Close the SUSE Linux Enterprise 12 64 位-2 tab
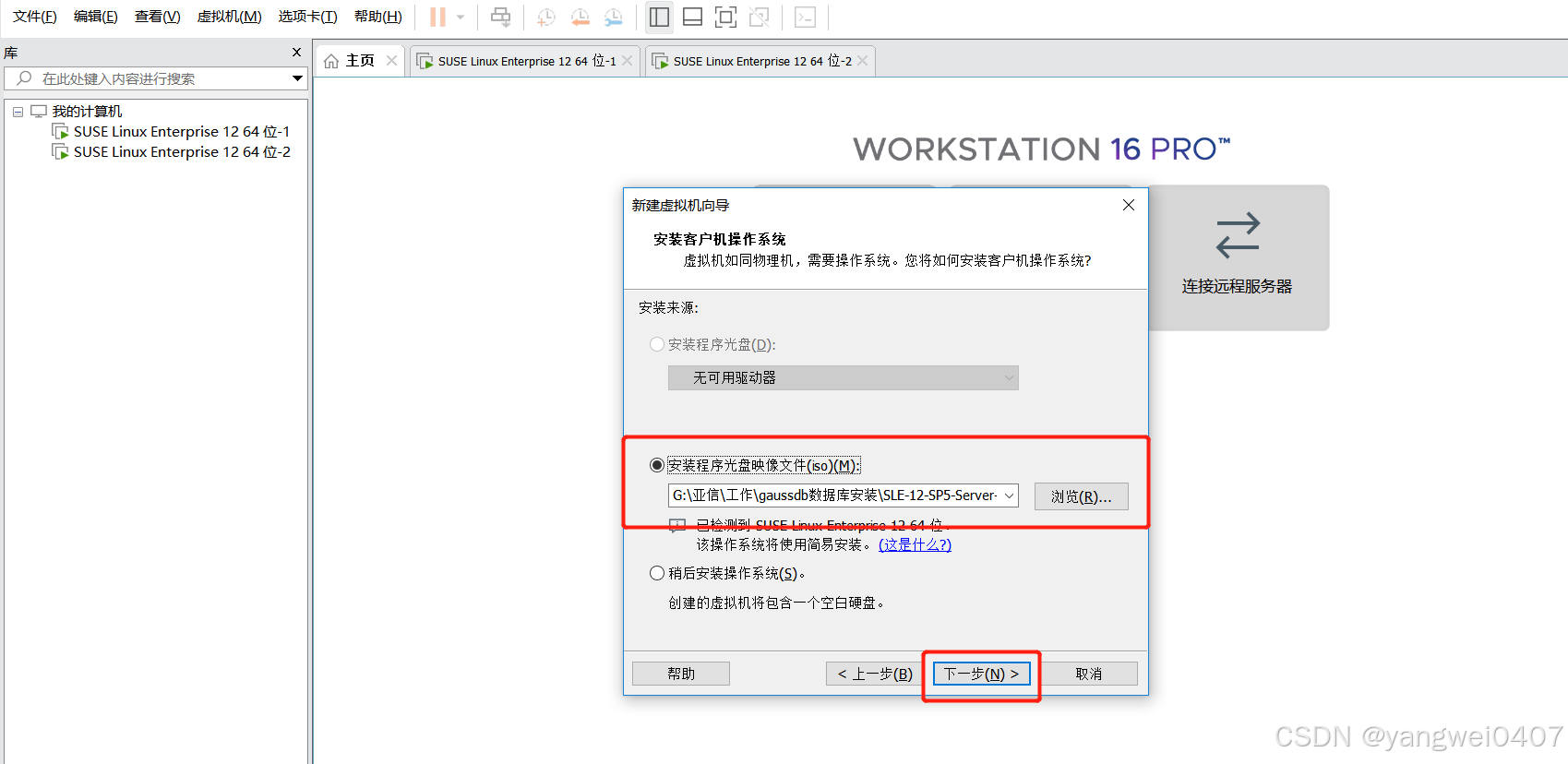The image size is (1568, 764). pyautogui.click(x=863, y=61)
